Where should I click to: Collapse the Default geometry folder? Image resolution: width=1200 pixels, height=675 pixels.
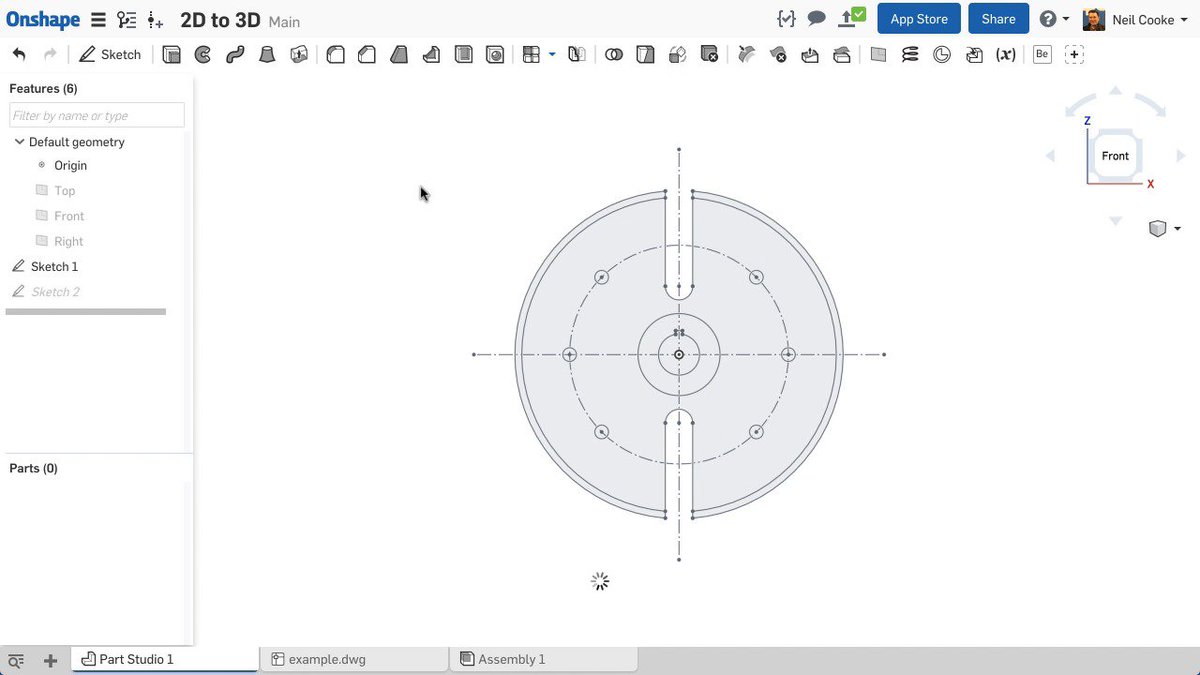pyautogui.click(x=19, y=142)
